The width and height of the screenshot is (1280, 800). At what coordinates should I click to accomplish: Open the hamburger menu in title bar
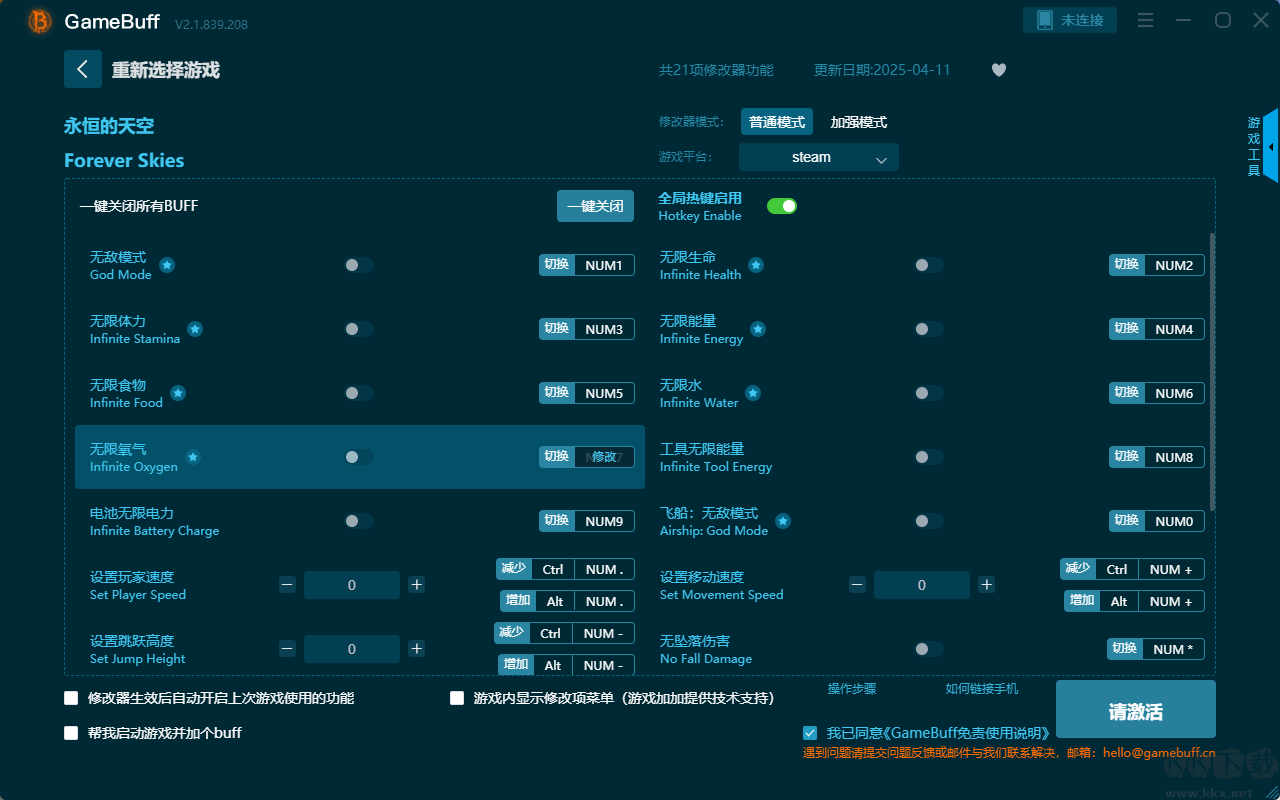1146,20
